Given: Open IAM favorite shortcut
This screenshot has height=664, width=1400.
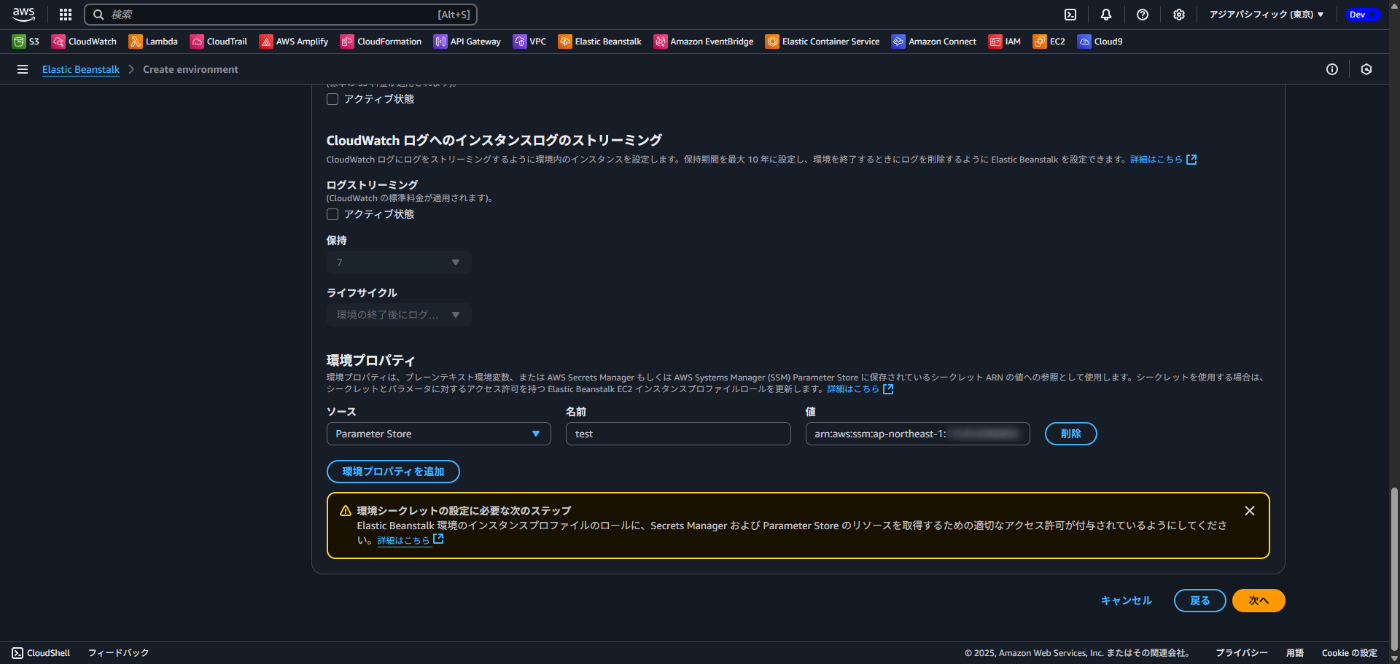Looking at the screenshot, I should [1005, 42].
